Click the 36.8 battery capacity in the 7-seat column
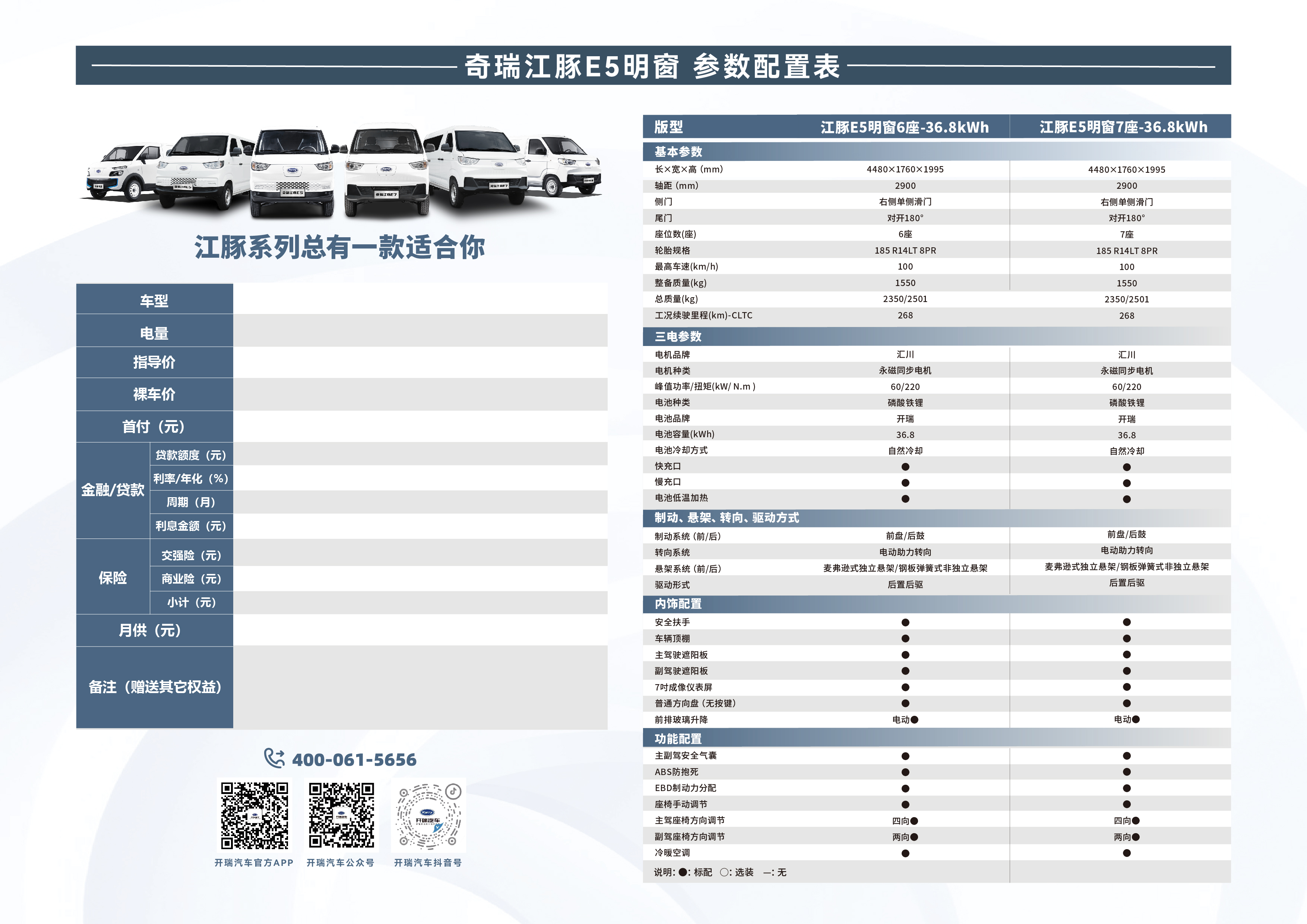Image resolution: width=1307 pixels, height=924 pixels. (1127, 435)
